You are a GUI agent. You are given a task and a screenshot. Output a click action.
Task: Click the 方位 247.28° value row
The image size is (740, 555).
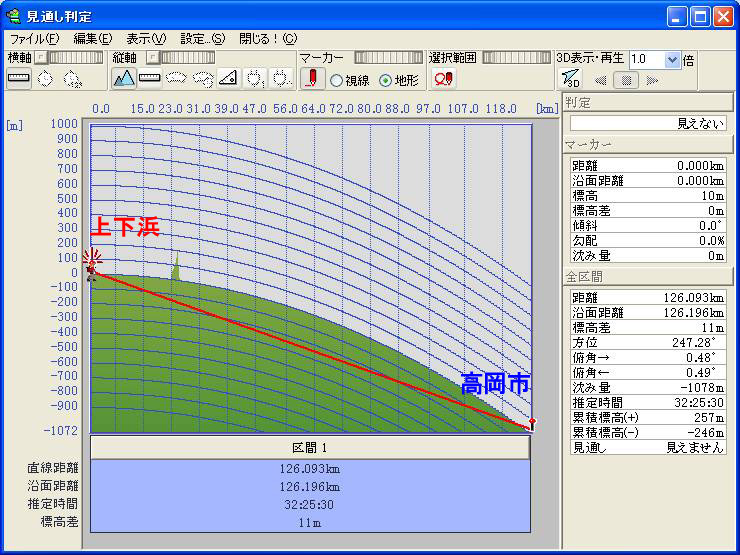[x=648, y=342]
